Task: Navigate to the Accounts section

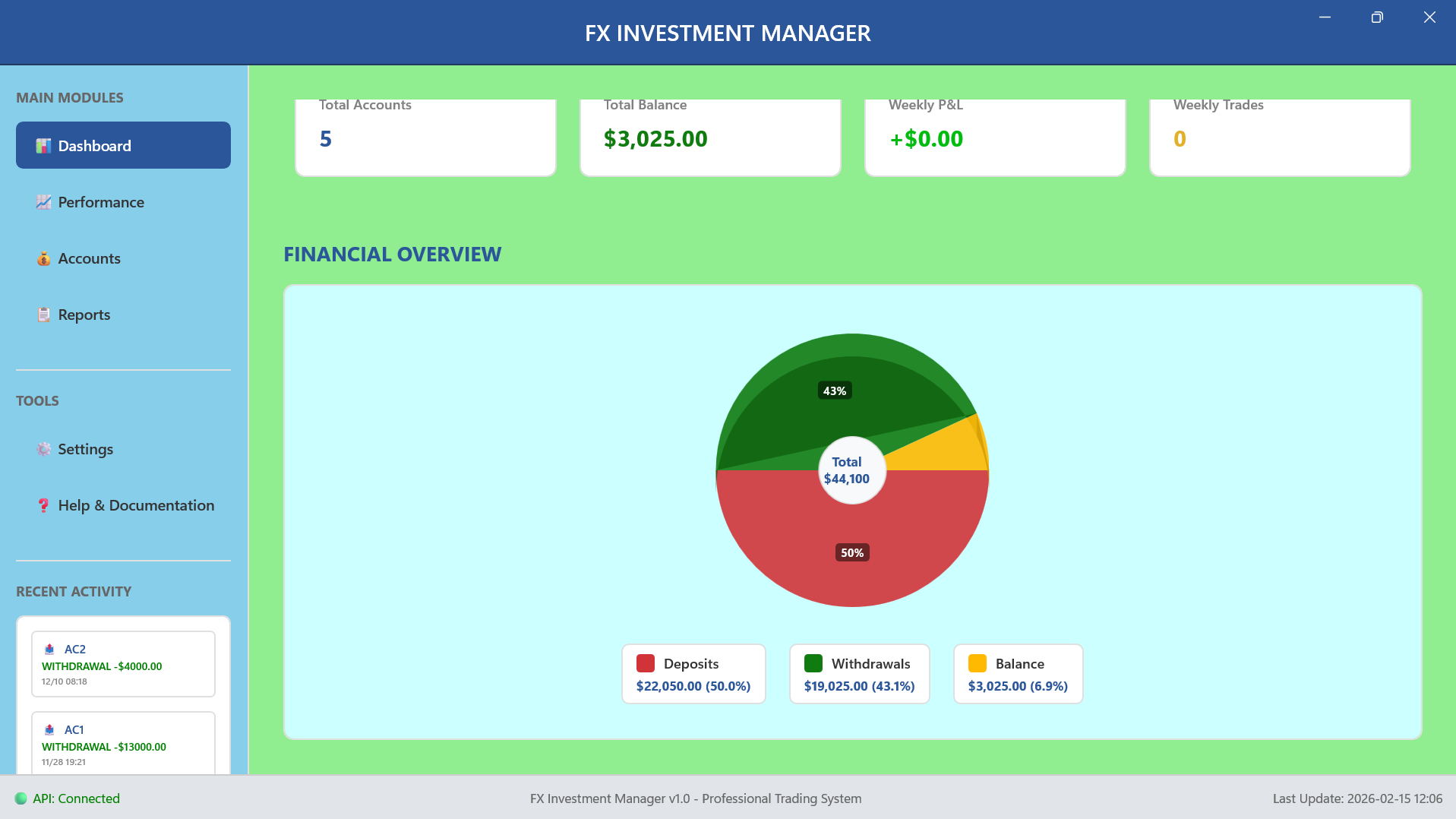Action: point(89,258)
